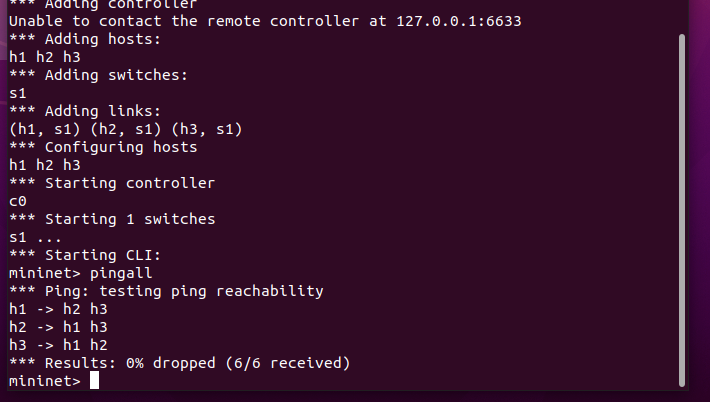The height and width of the screenshot is (402, 710).
Task: Click the 'h1 -> h2 h3' ping result
Action: (58, 309)
